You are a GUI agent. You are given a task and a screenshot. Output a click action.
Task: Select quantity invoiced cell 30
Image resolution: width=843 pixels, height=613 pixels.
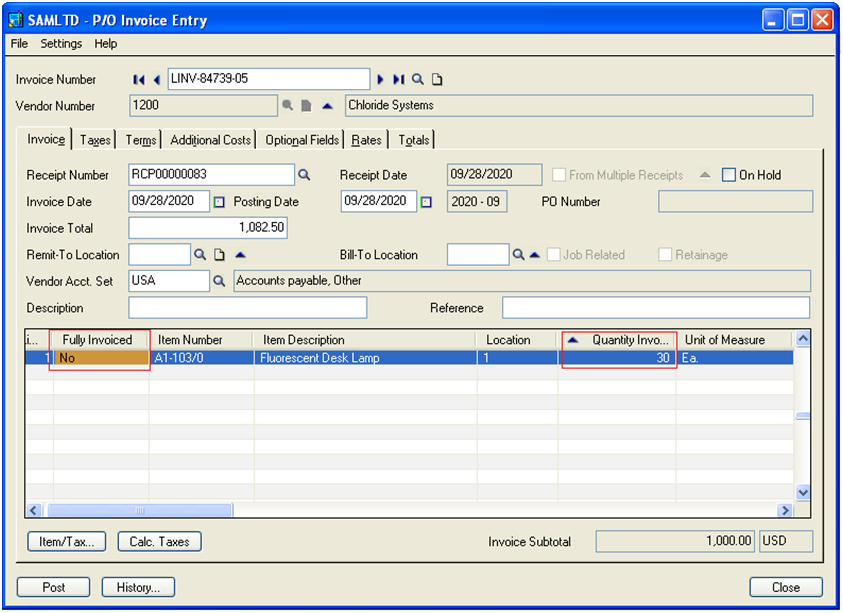point(616,358)
